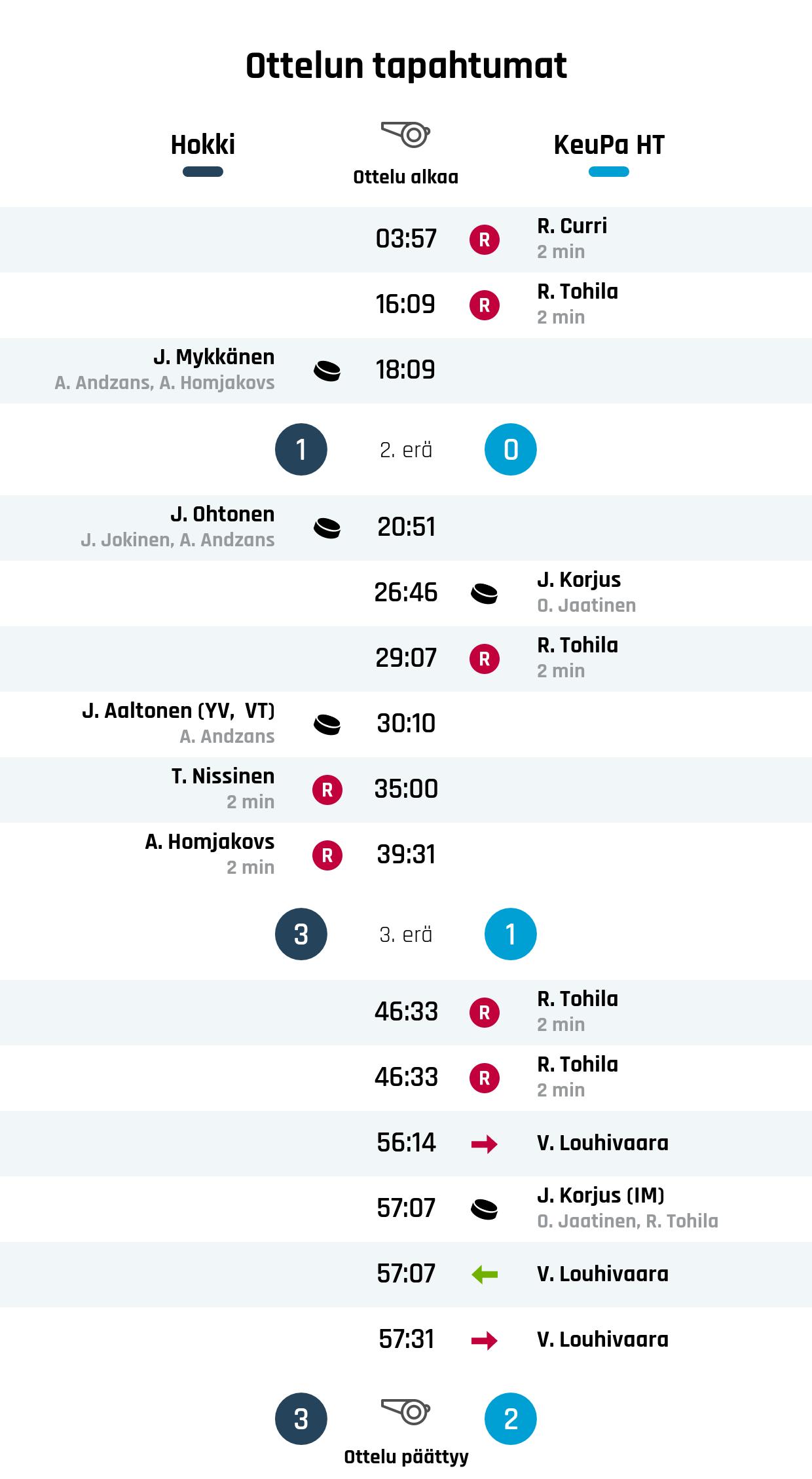812x1479 pixels.
Task: Click Hokki's final score badge showing 3
Action: 301,1419
